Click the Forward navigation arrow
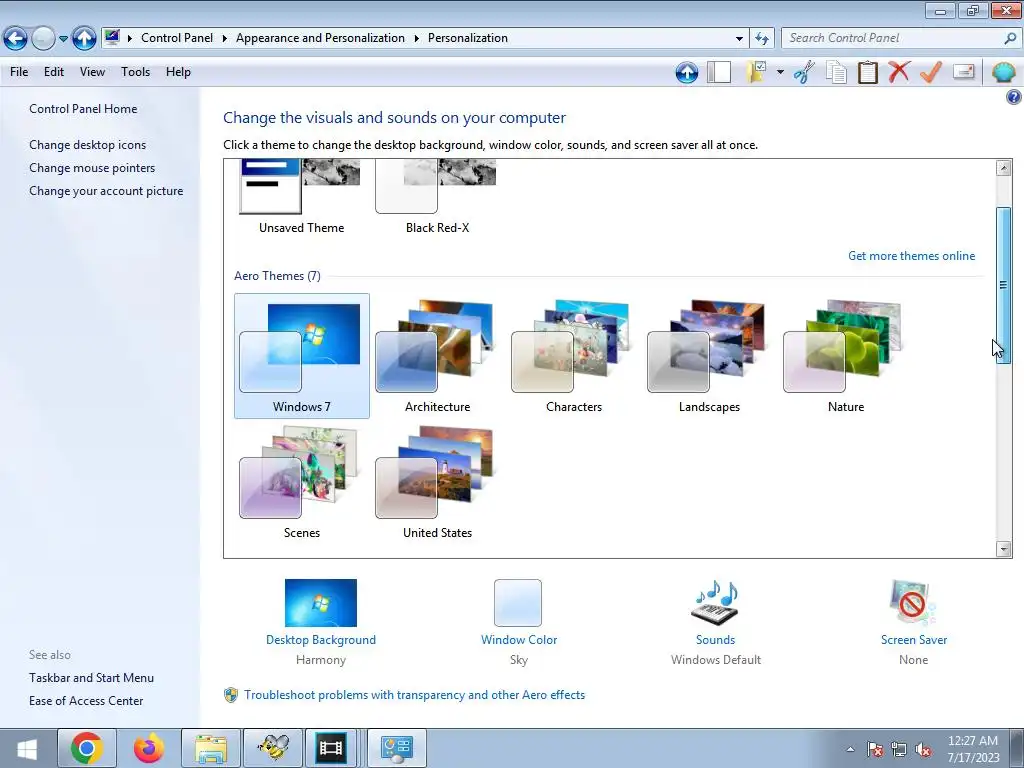This screenshot has width=1024, height=768. 43,39
